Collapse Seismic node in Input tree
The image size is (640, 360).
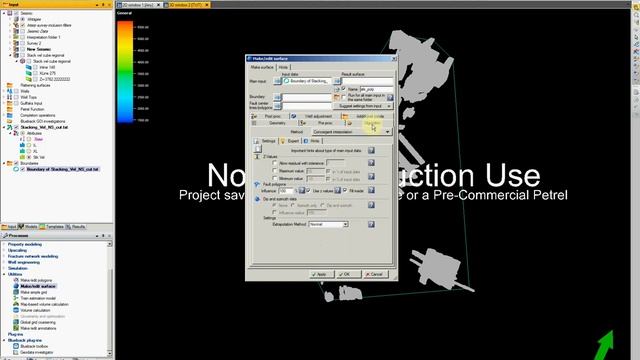4,13
